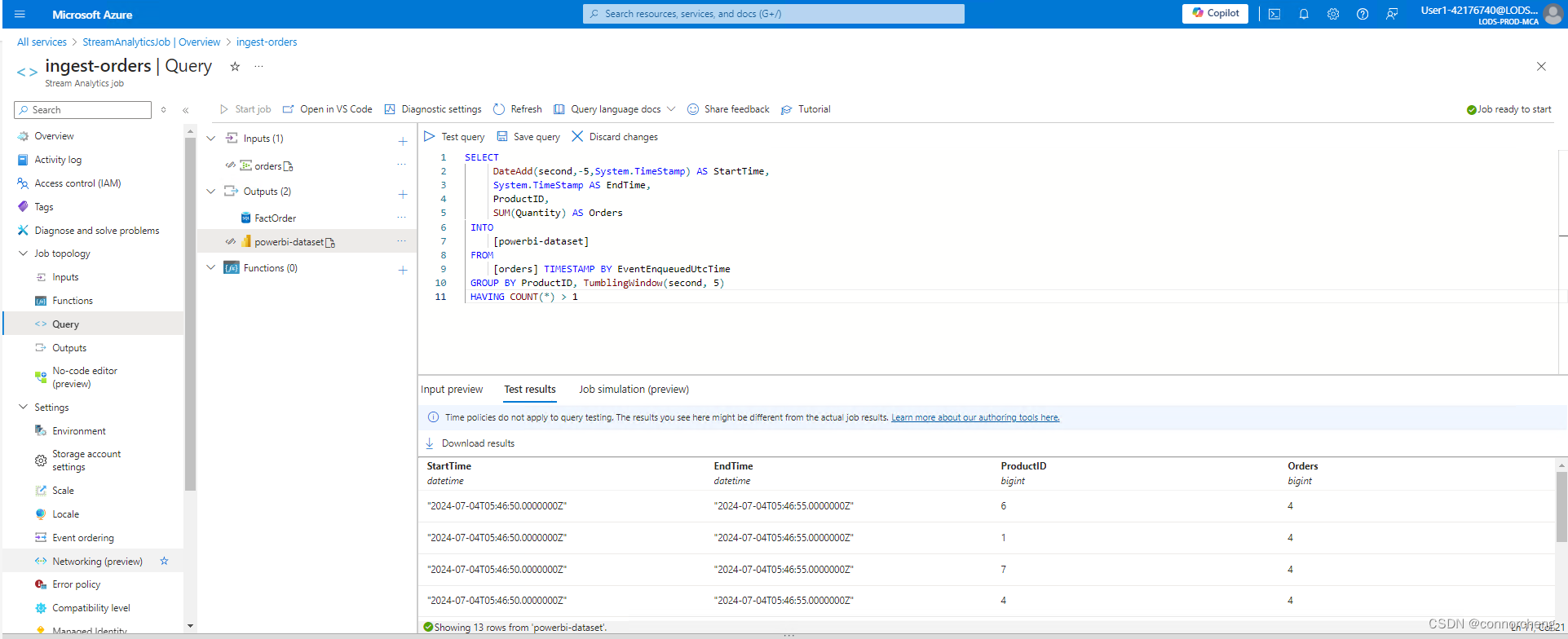Open the help question mark menu

(1363, 14)
